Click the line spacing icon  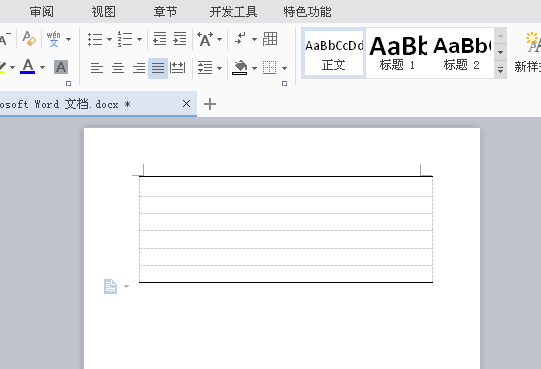coord(205,68)
